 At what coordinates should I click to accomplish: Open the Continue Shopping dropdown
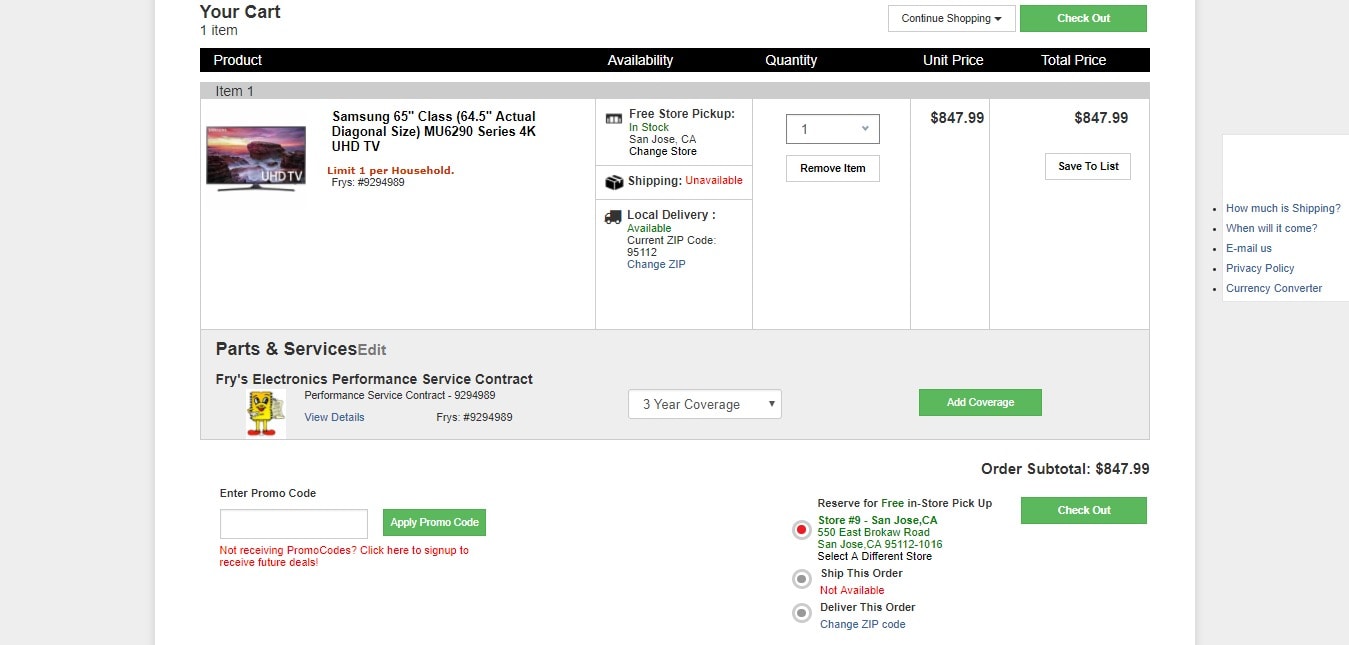pyautogui.click(x=951, y=18)
